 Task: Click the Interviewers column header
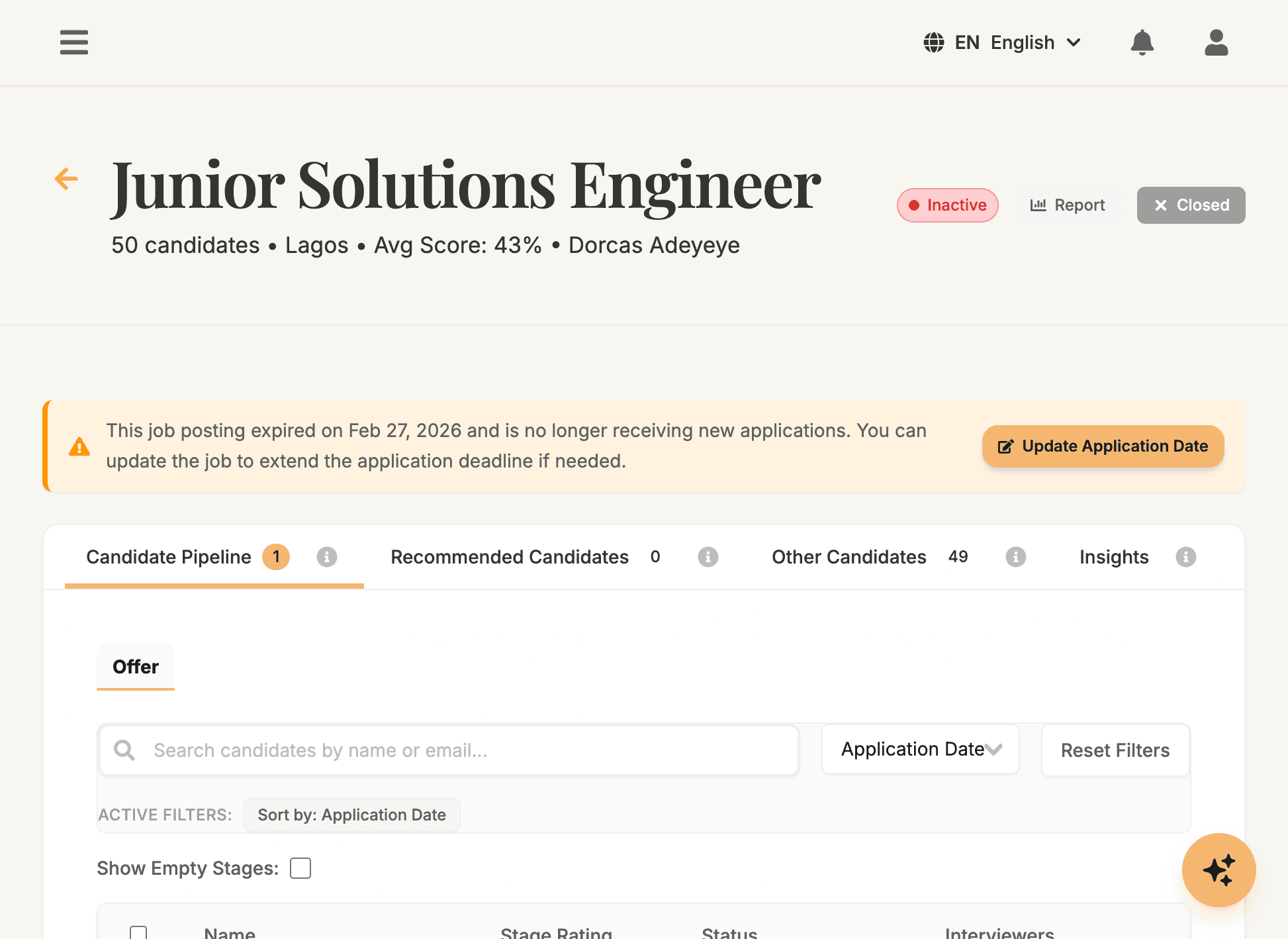[999, 933]
